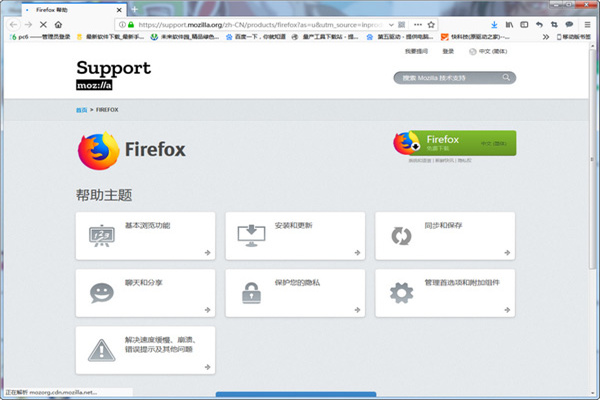Show site information via the info icon
The width and height of the screenshot is (600, 400).
pos(122,24)
